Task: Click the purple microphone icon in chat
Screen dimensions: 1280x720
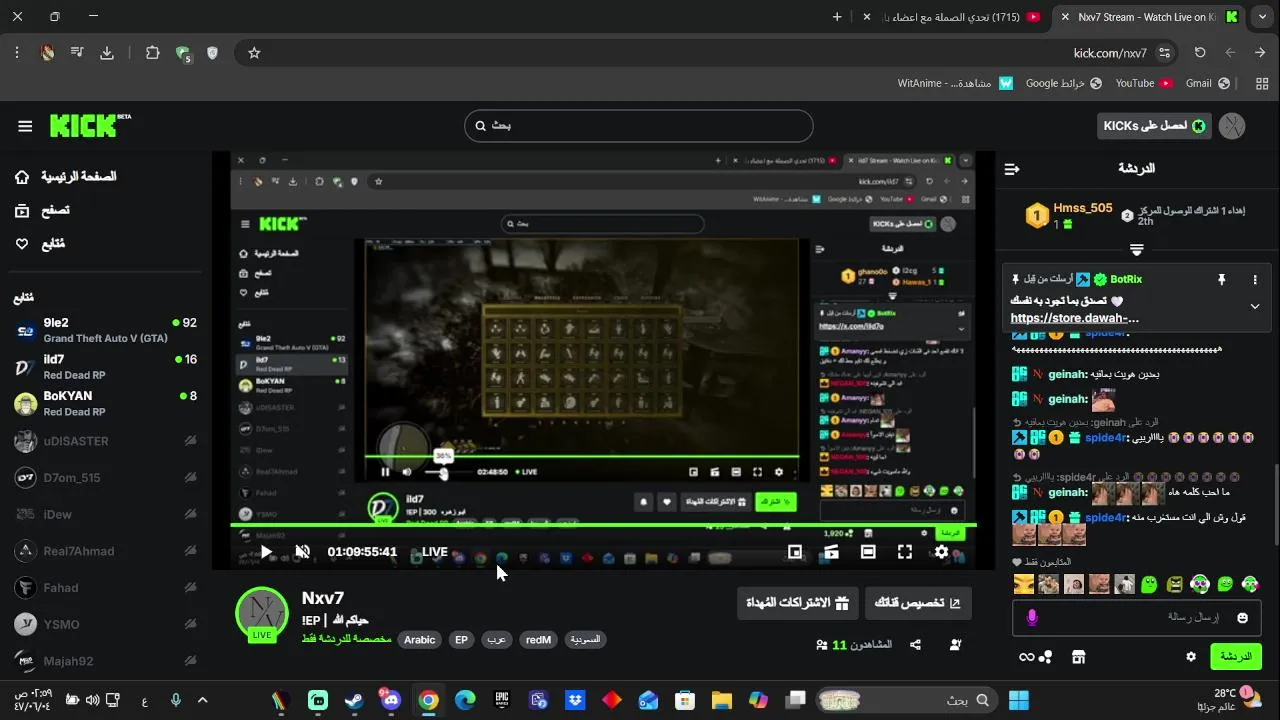Action: pyautogui.click(x=1032, y=618)
